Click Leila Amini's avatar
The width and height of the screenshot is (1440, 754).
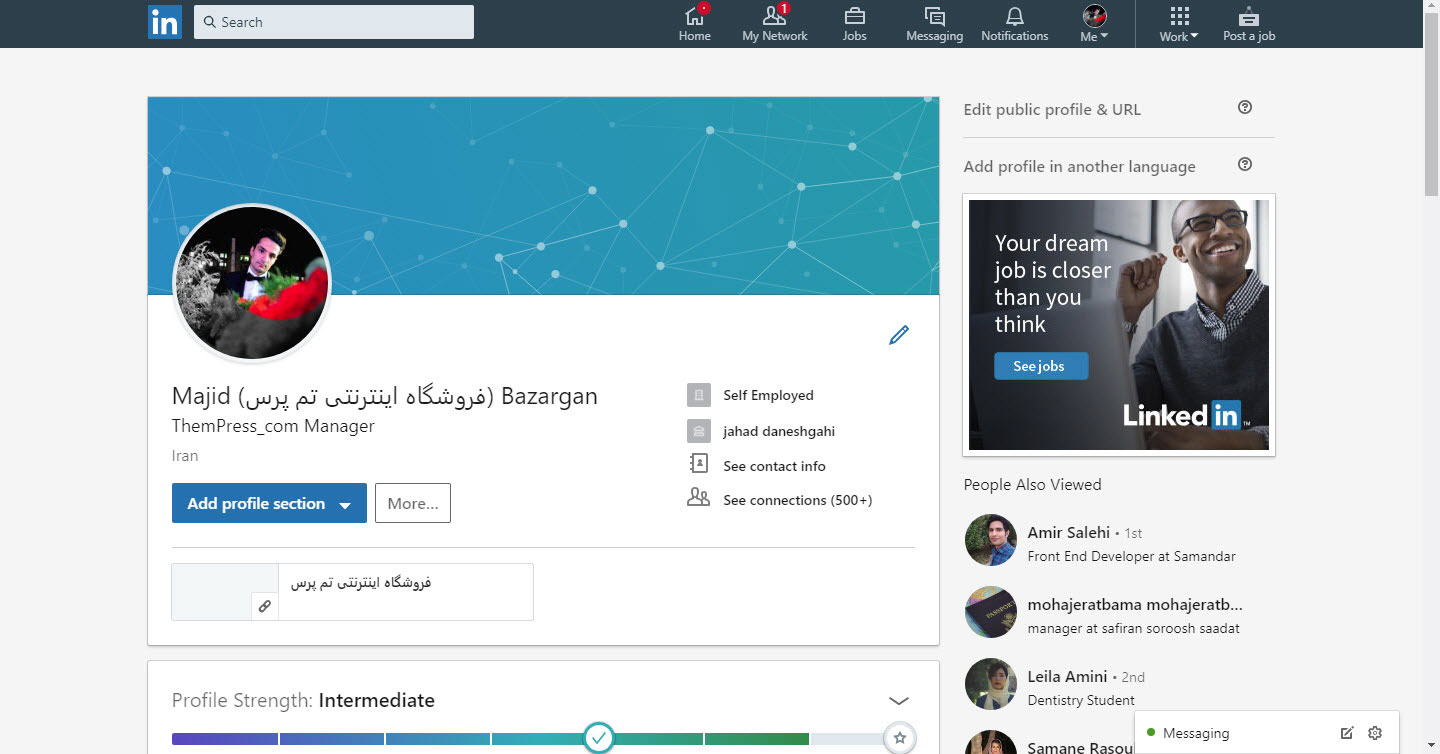coord(990,684)
